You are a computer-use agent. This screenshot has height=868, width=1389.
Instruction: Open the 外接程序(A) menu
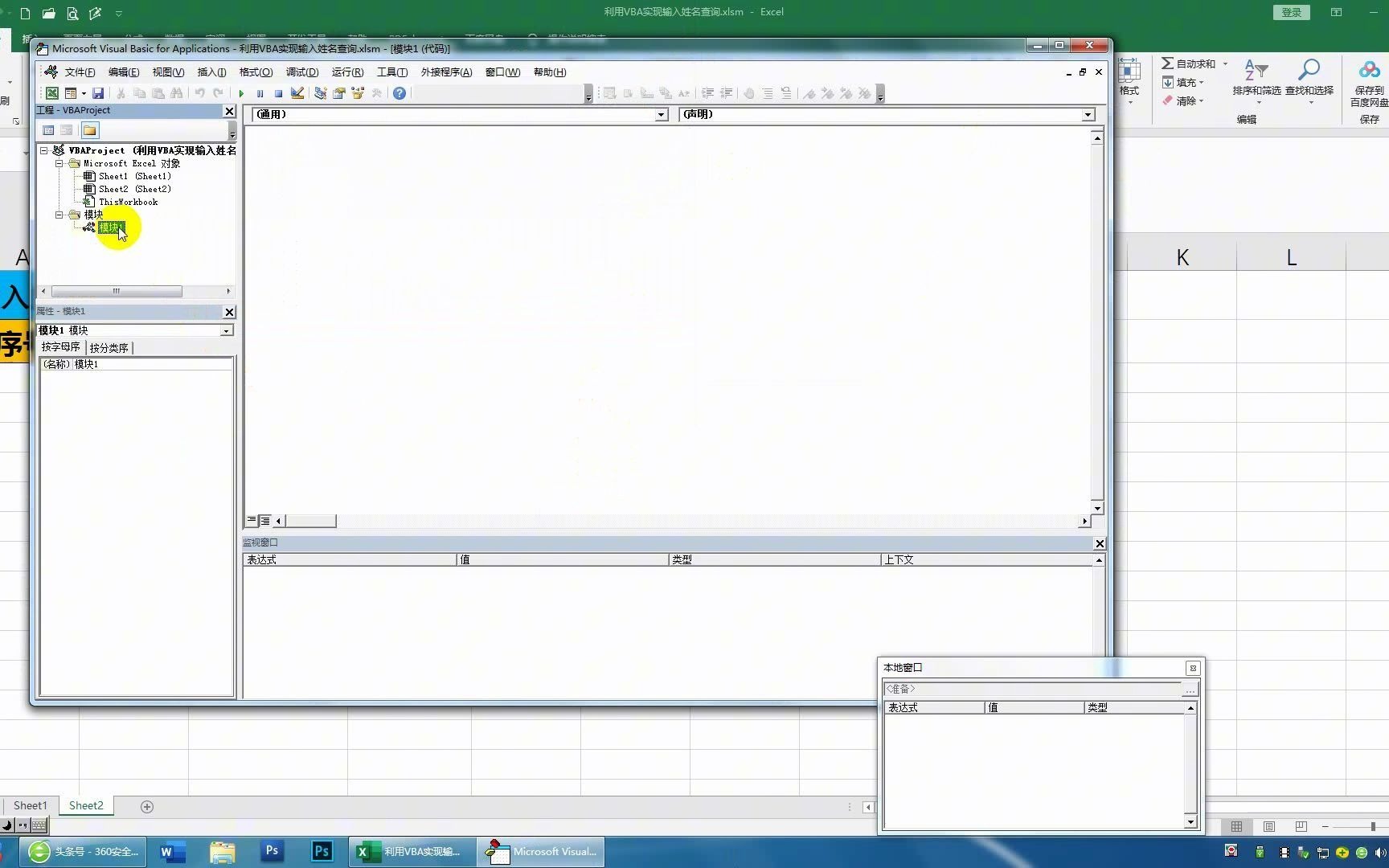[x=446, y=72]
